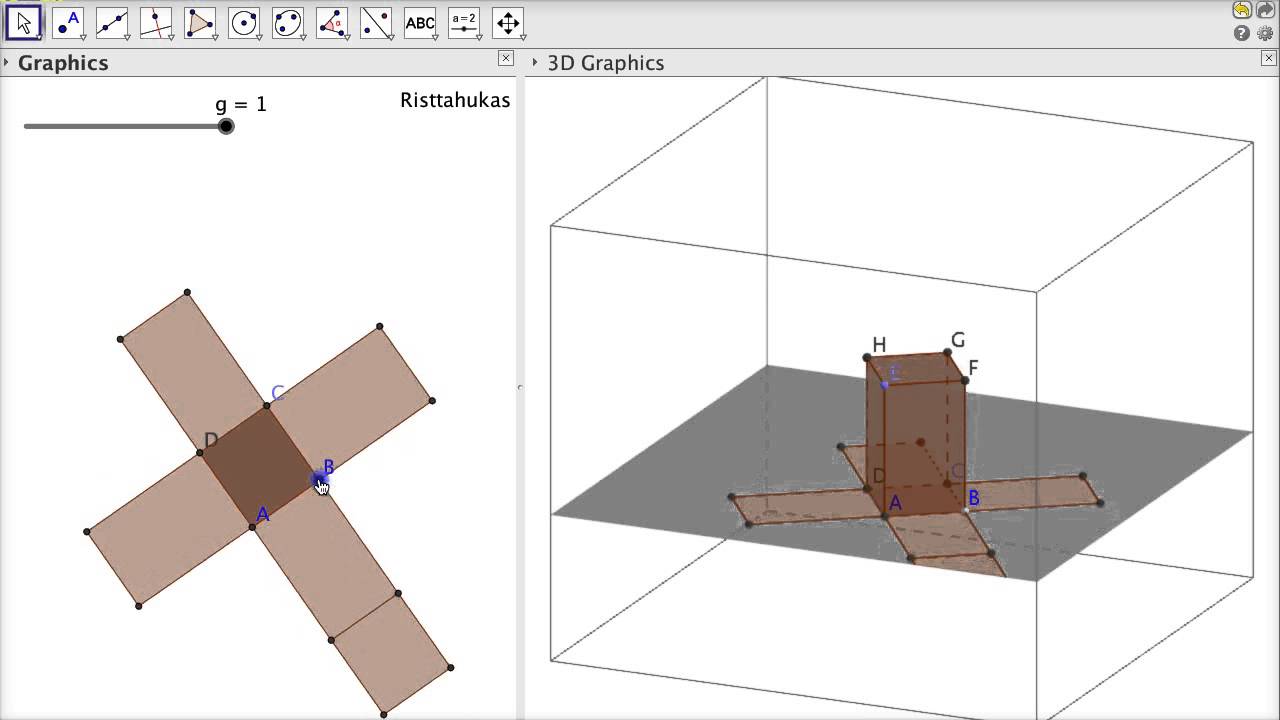Open the Angle tool's dropdown arrow

pos(345,37)
